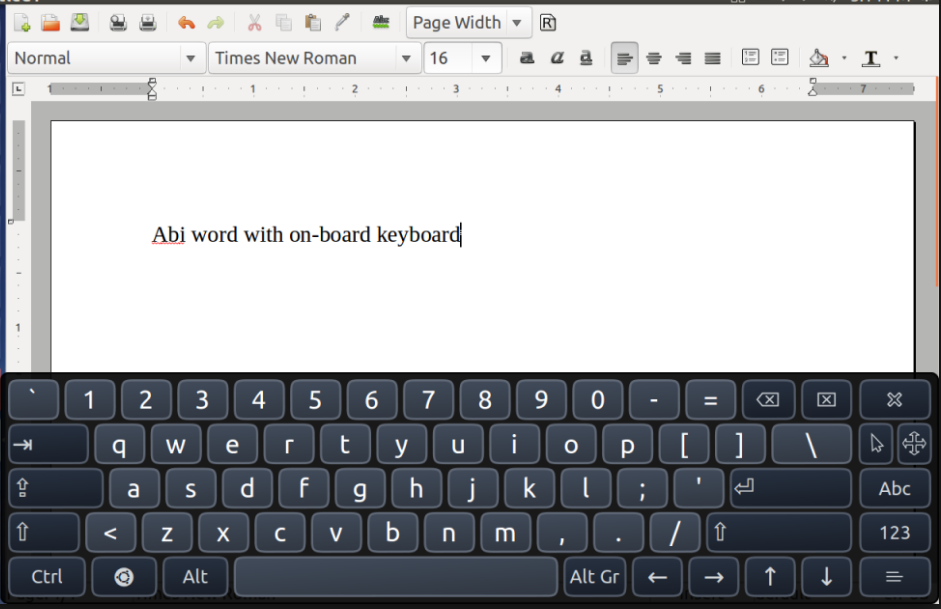Screen dimensions: 941x609
Task: Click the second list icon after the alignment buttons
Action: tap(780, 57)
